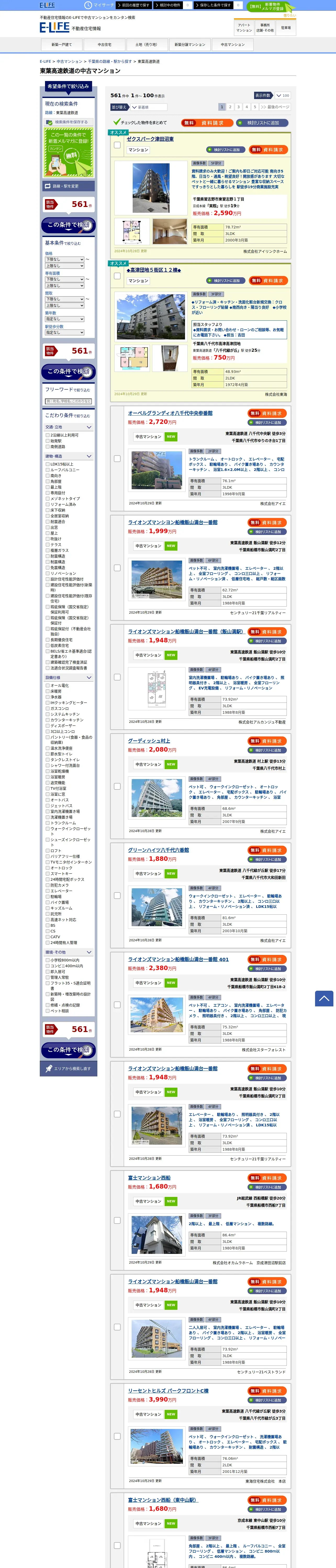Open the 専有面積 lower-limit dropdown
The height and width of the screenshot is (1568, 336).
click(64, 279)
